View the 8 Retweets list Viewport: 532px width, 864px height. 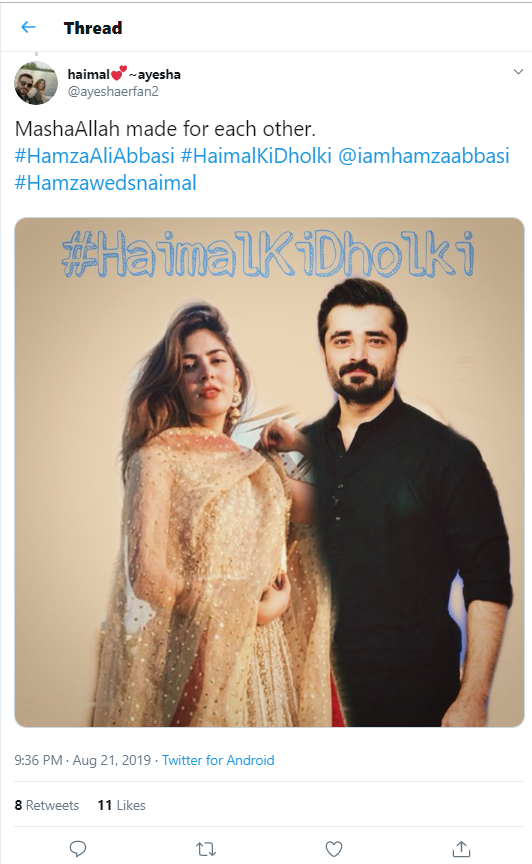coord(47,805)
